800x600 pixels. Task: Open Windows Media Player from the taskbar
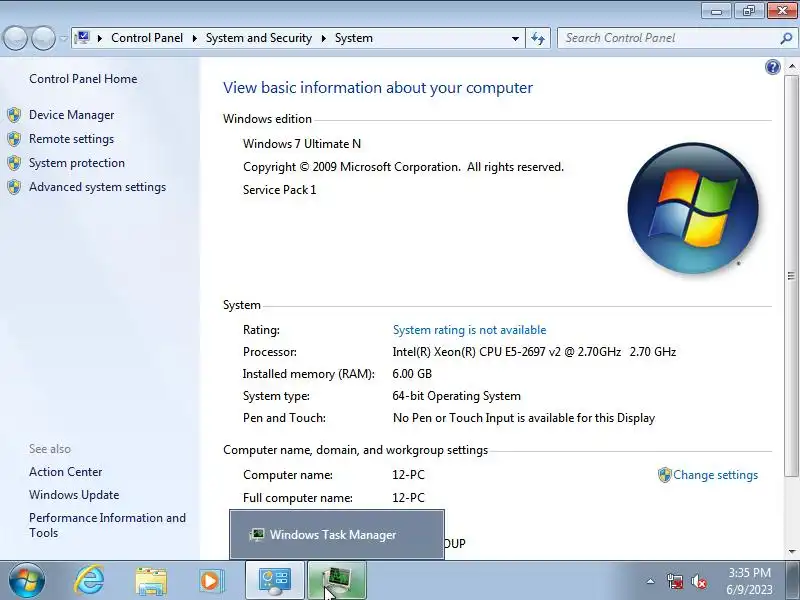click(211, 581)
